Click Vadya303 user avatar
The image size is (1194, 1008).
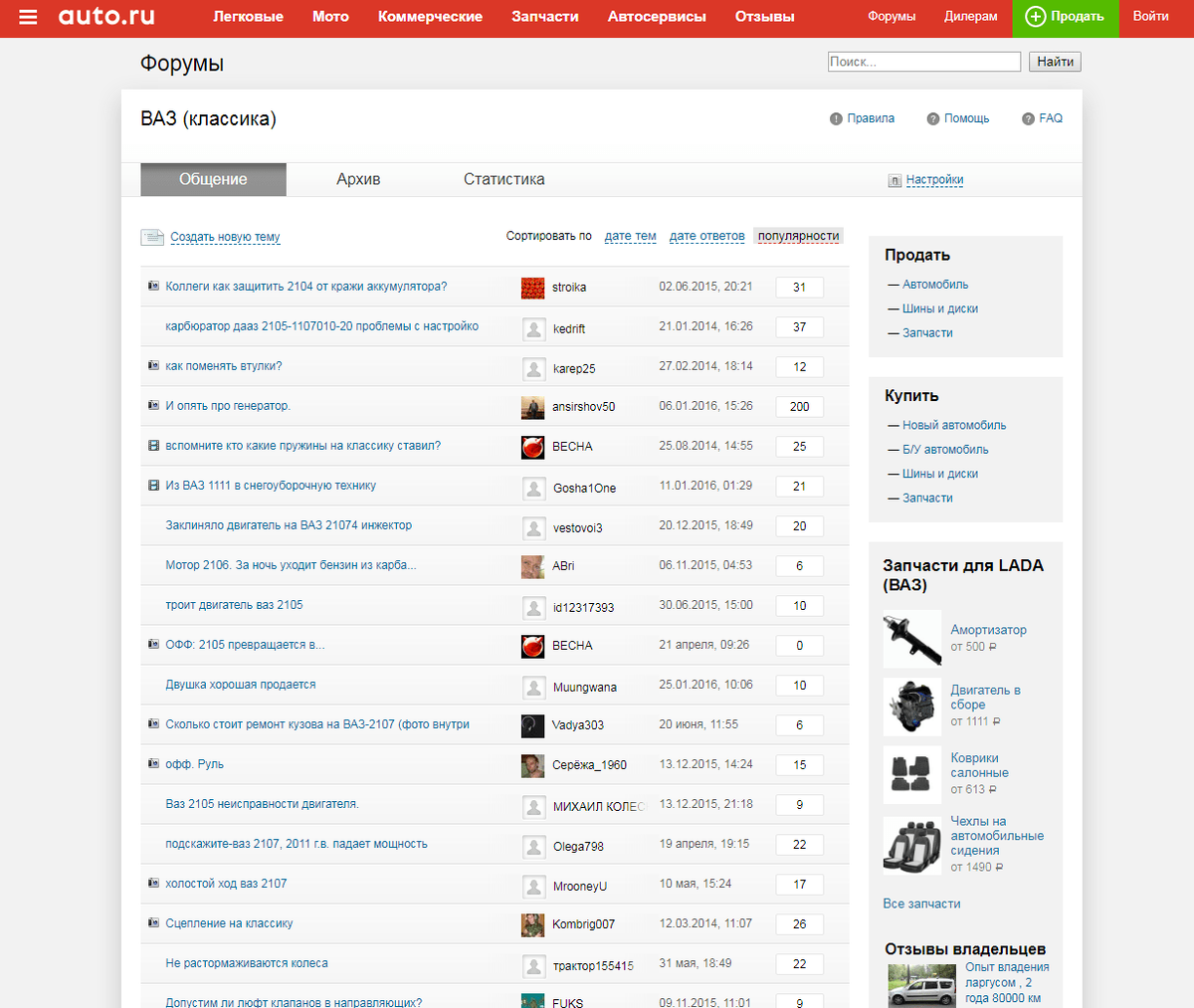[x=532, y=725]
